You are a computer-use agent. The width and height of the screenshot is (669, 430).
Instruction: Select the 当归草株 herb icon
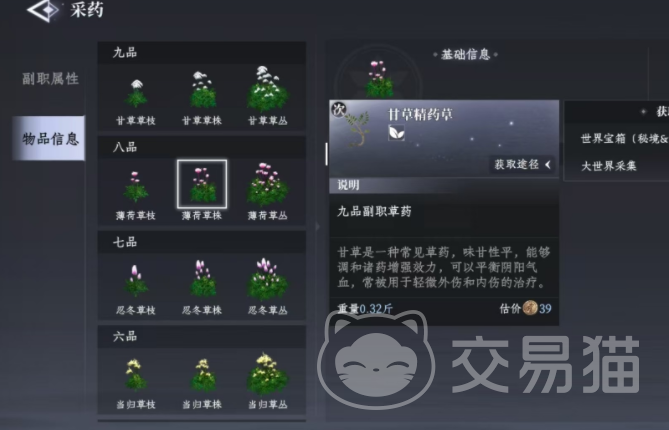pos(202,375)
